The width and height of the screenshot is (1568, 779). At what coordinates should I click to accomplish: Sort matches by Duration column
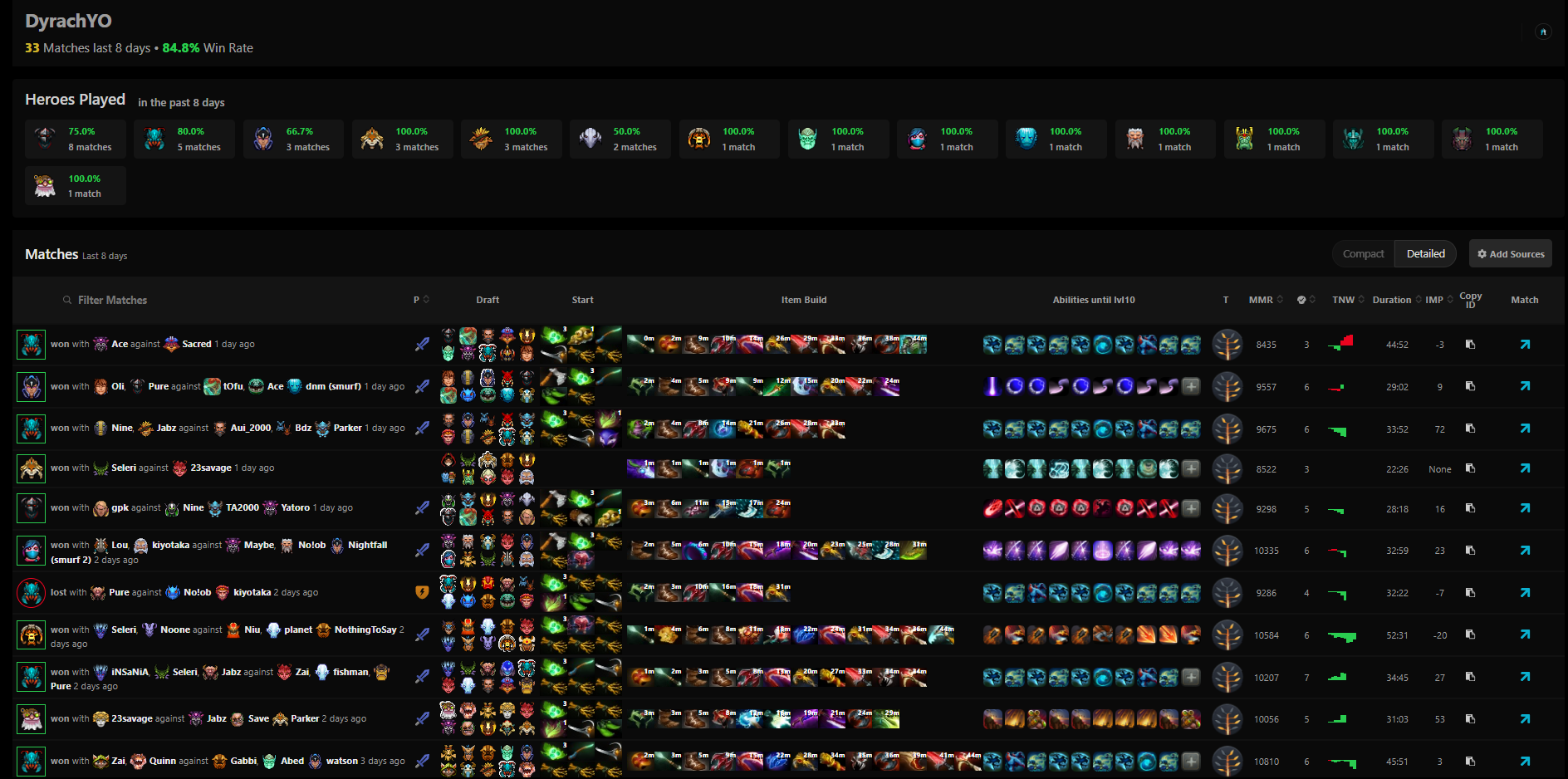pos(1395,300)
